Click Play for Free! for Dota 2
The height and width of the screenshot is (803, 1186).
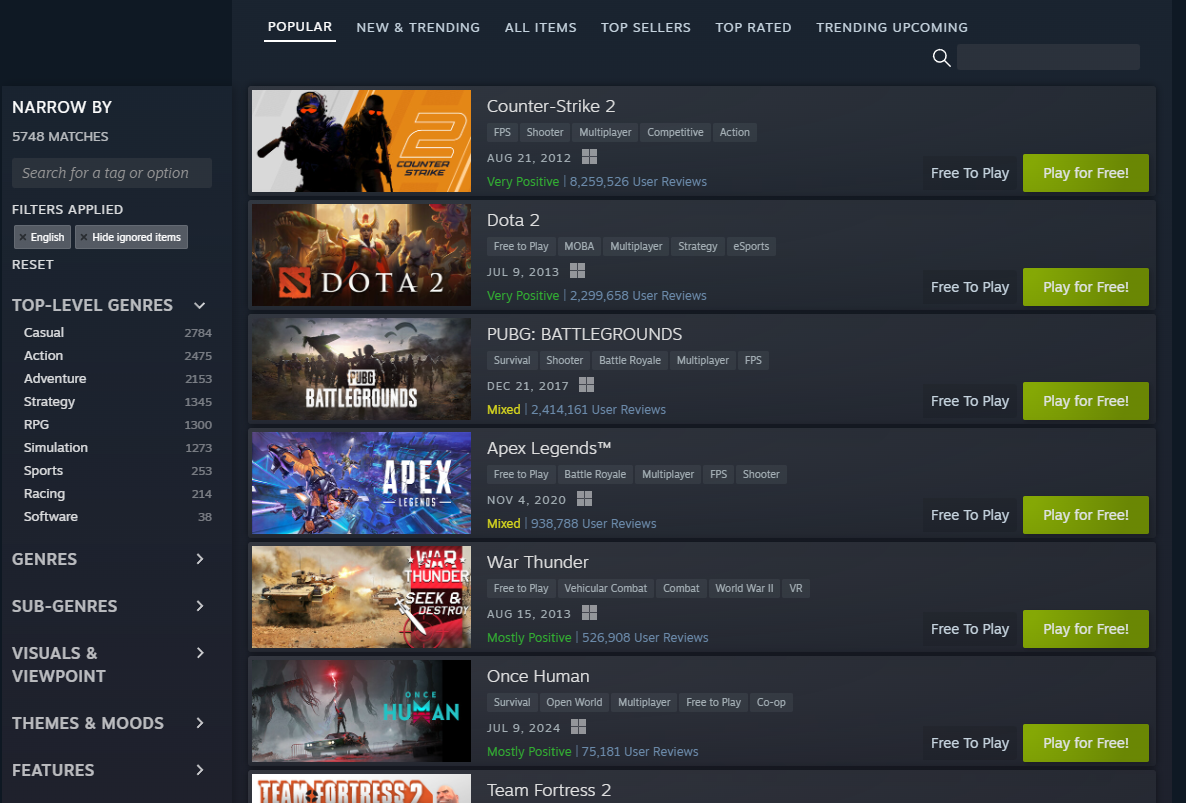pos(1085,287)
